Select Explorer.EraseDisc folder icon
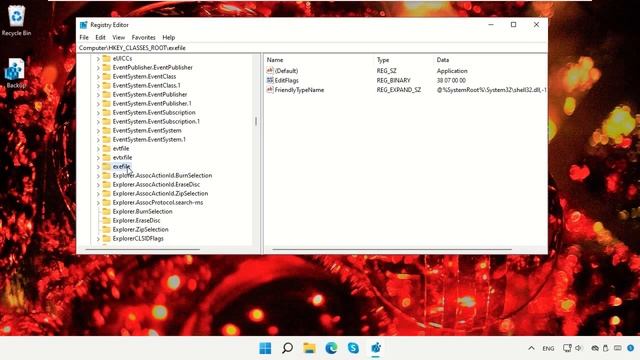 pos(107,220)
